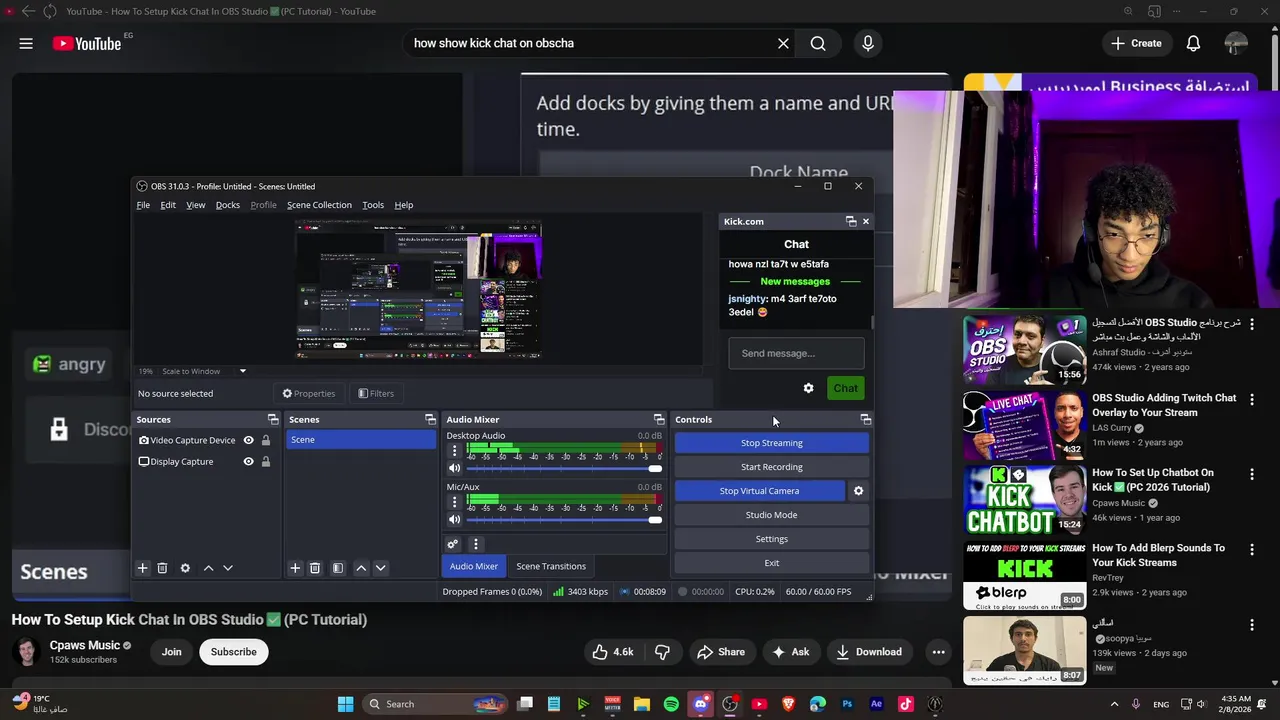Open Mic/Aux three-dot options
Viewport: 1280px width, 720px height.
(454, 502)
